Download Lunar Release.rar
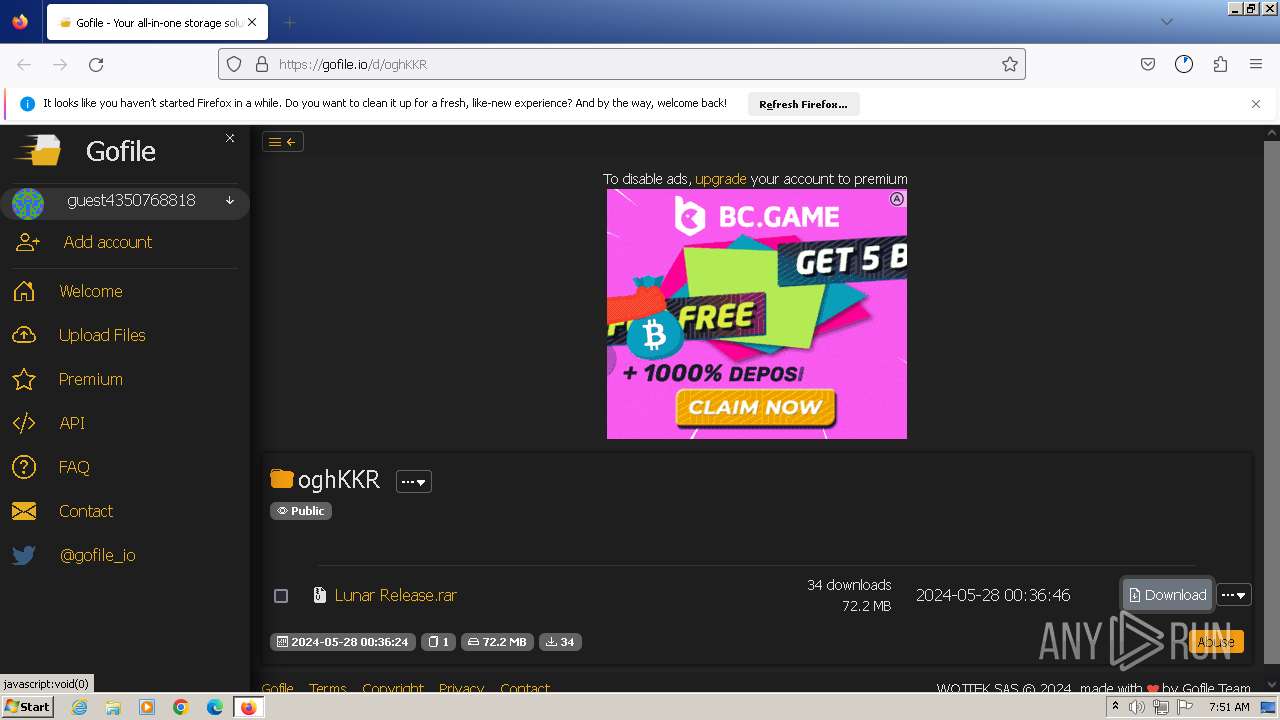This screenshot has width=1280, height=720. (1167, 595)
